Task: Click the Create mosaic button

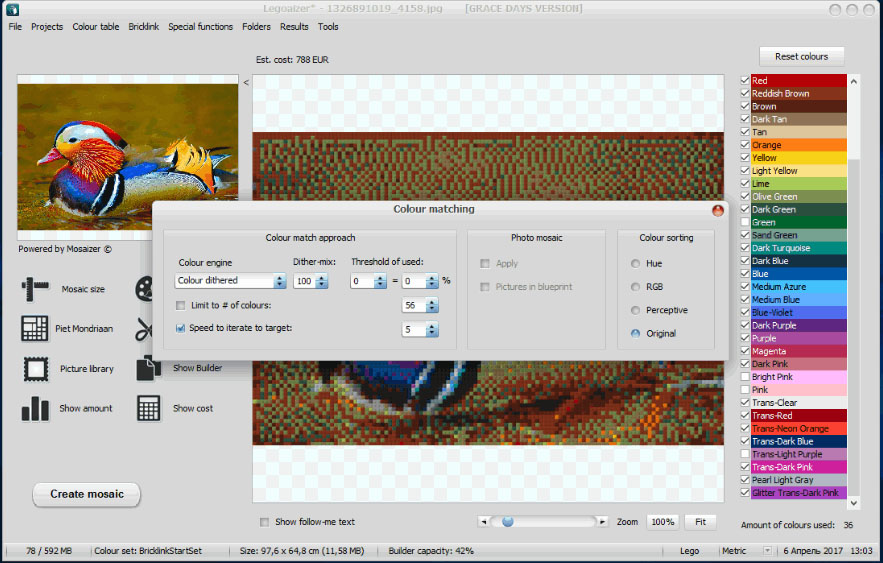Action: coord(87,494)
